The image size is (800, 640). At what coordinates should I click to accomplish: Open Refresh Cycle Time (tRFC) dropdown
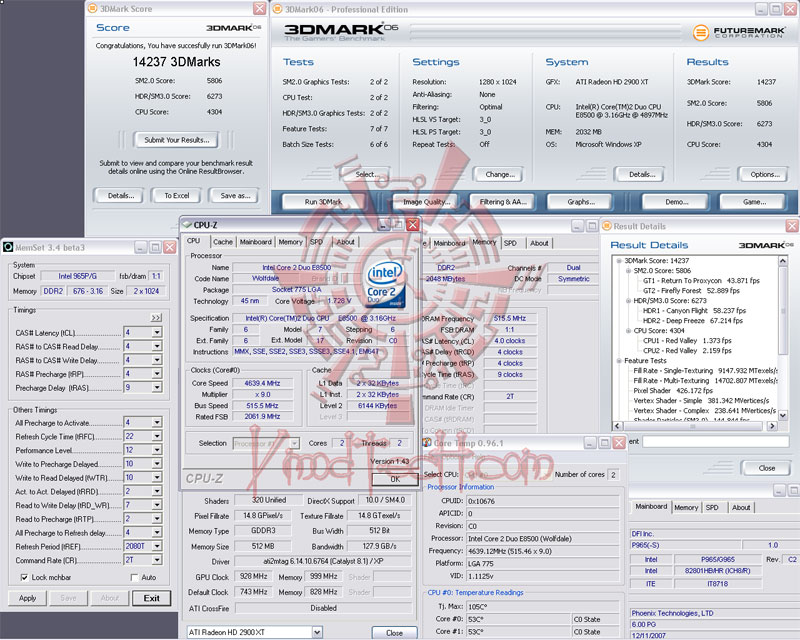pyautogui.click(x=157, y=436)
